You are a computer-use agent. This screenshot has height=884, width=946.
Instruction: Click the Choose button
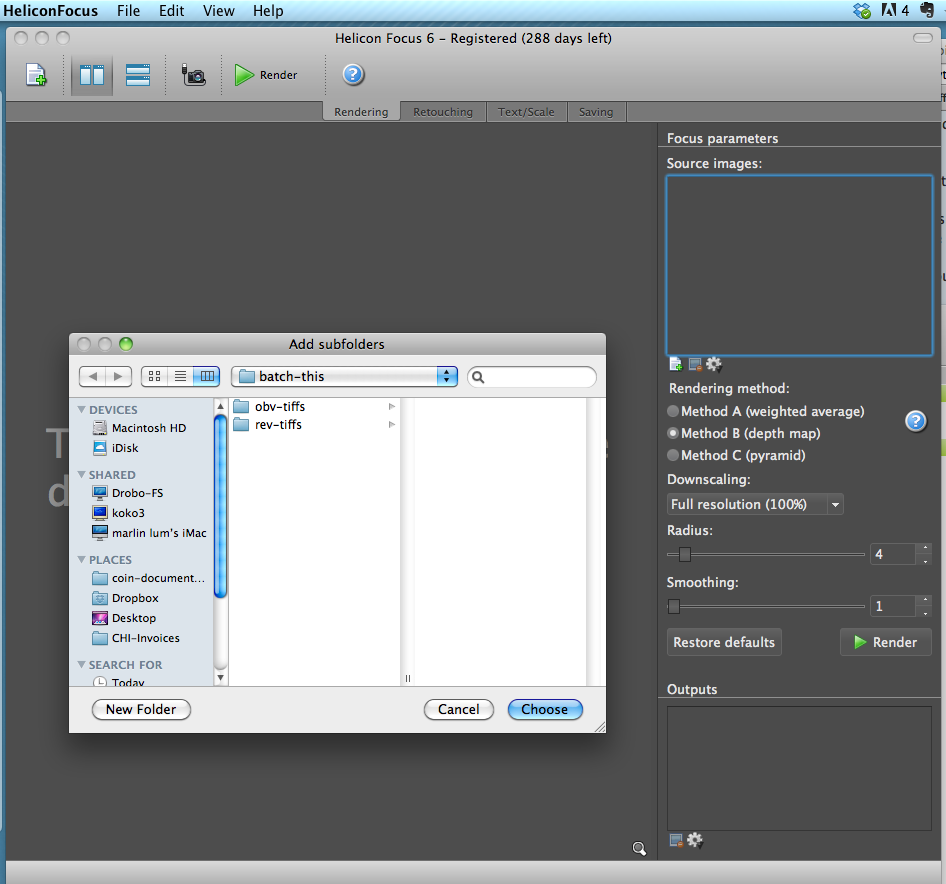tap(545, 710)
